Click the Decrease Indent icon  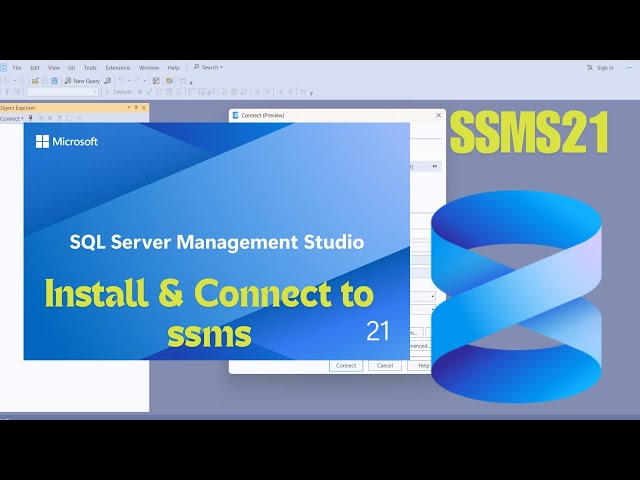point(280,92)
